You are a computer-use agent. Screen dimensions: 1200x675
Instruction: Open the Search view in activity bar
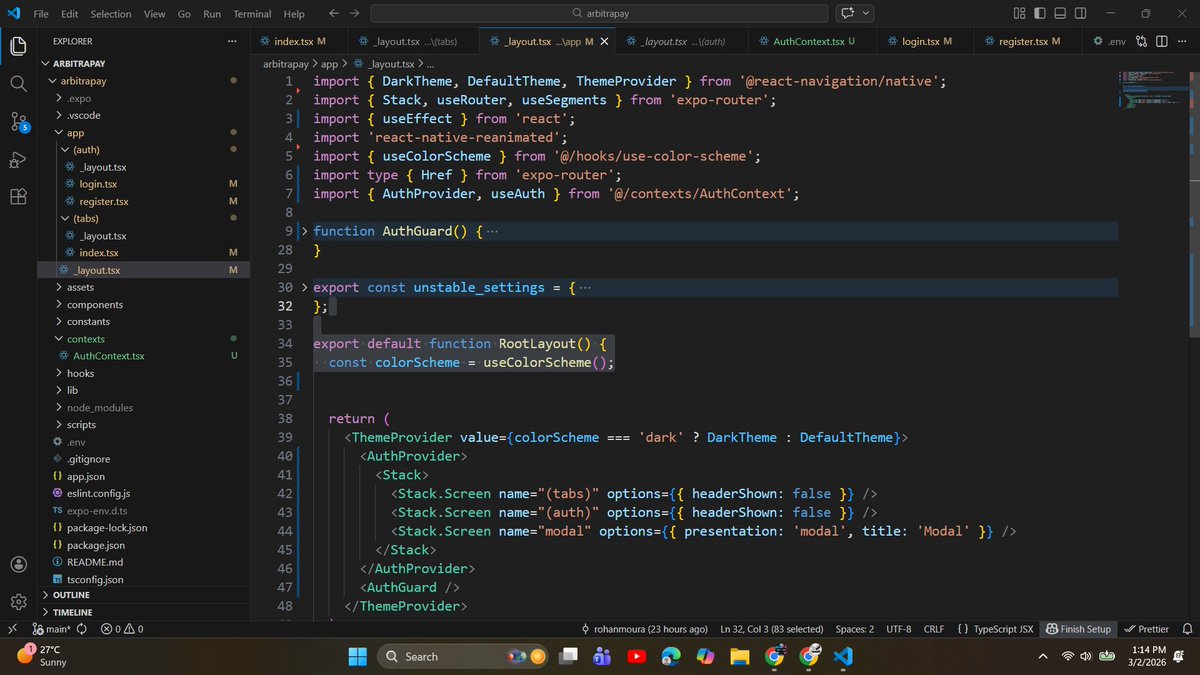[18, 84]
